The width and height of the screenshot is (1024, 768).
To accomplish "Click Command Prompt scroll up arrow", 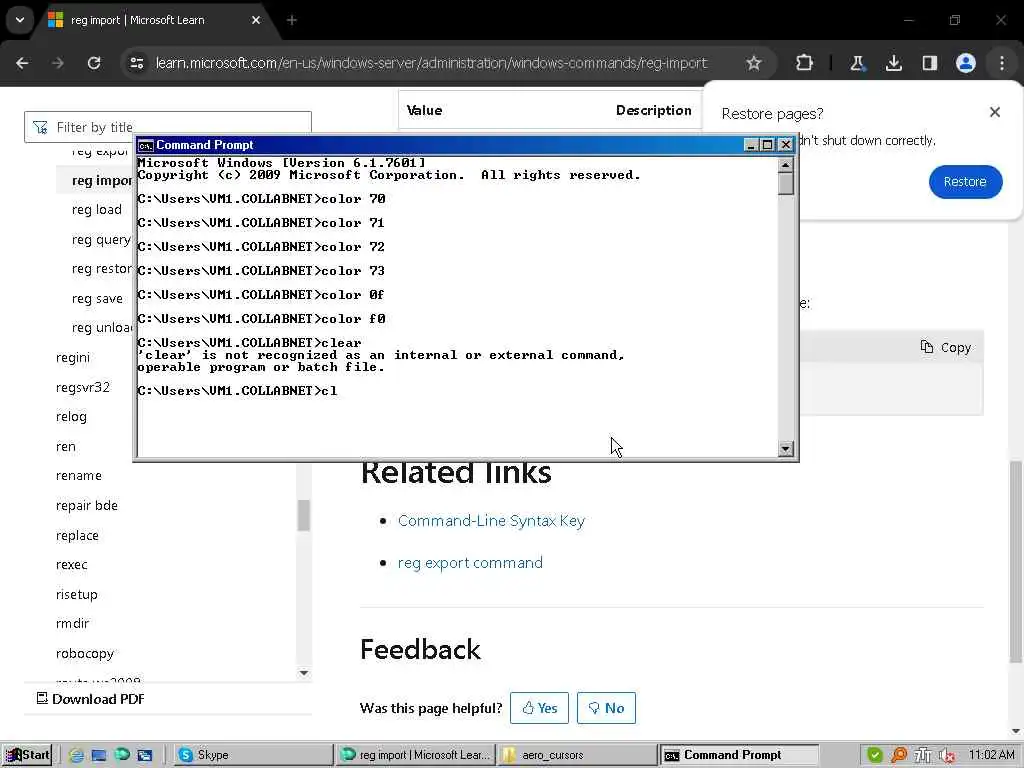I will pos(786,165).
